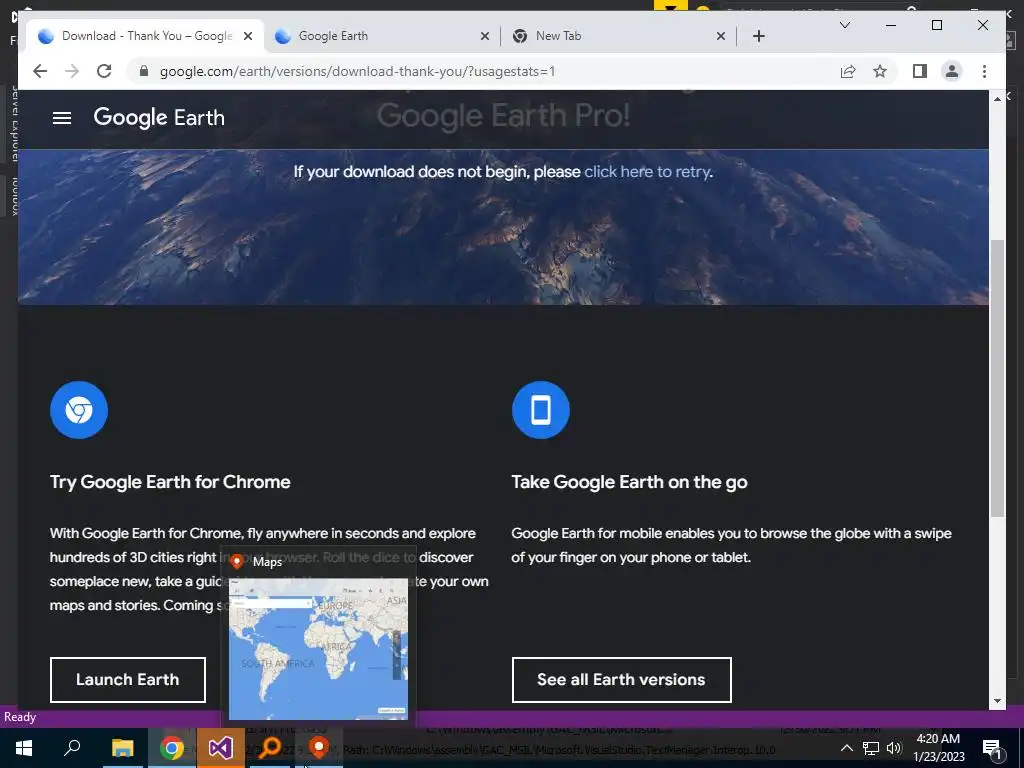This screenshot has height=768, width=1024.
Task: Open the notification center
Action: click(993, 748)
